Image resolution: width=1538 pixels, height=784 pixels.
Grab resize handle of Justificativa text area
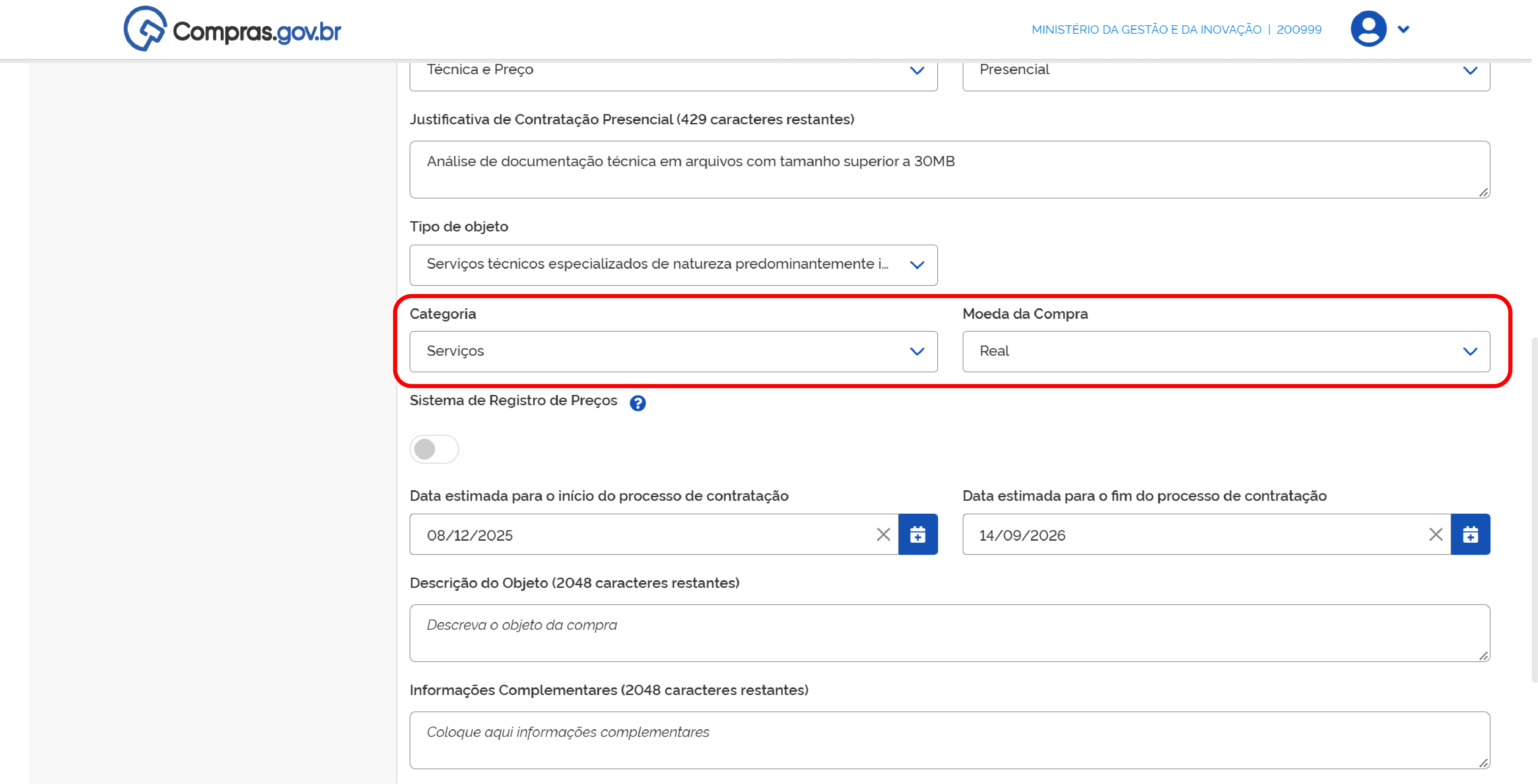[1484, 192]
